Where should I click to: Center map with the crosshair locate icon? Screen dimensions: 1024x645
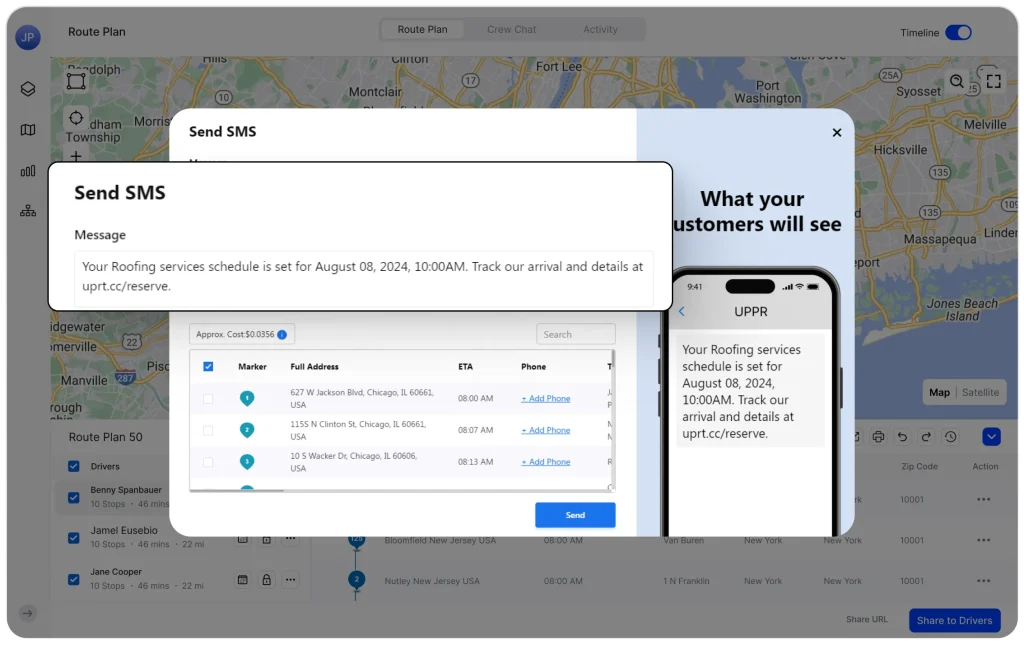pos(76,118)
